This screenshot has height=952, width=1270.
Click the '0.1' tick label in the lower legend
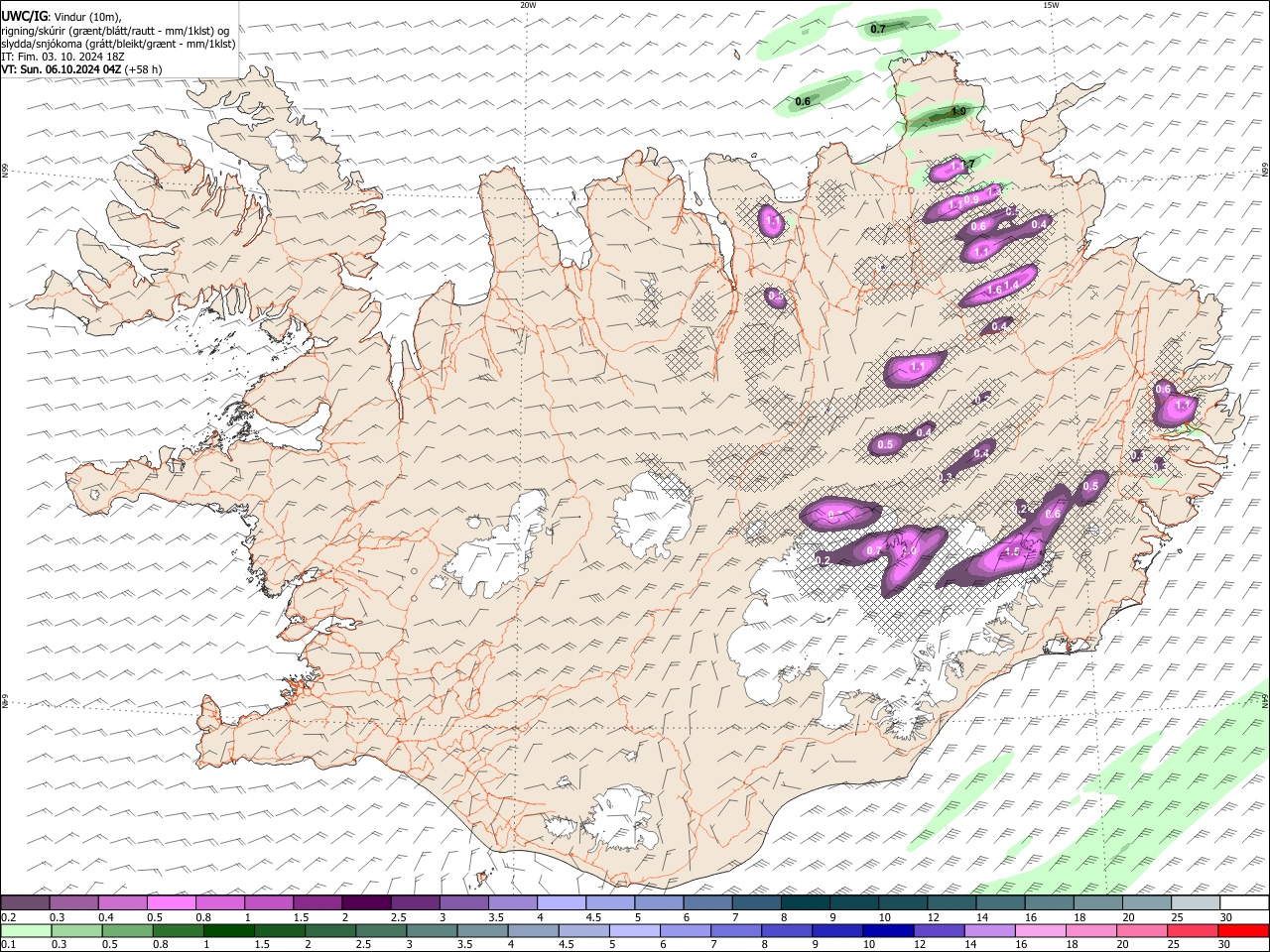point(8,944)
